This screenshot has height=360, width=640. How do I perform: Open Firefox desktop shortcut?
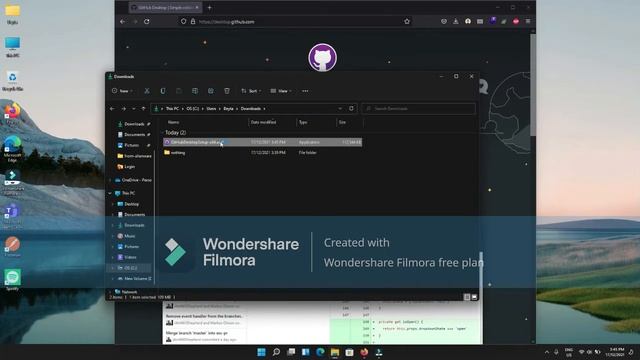[x=12, y=114]
